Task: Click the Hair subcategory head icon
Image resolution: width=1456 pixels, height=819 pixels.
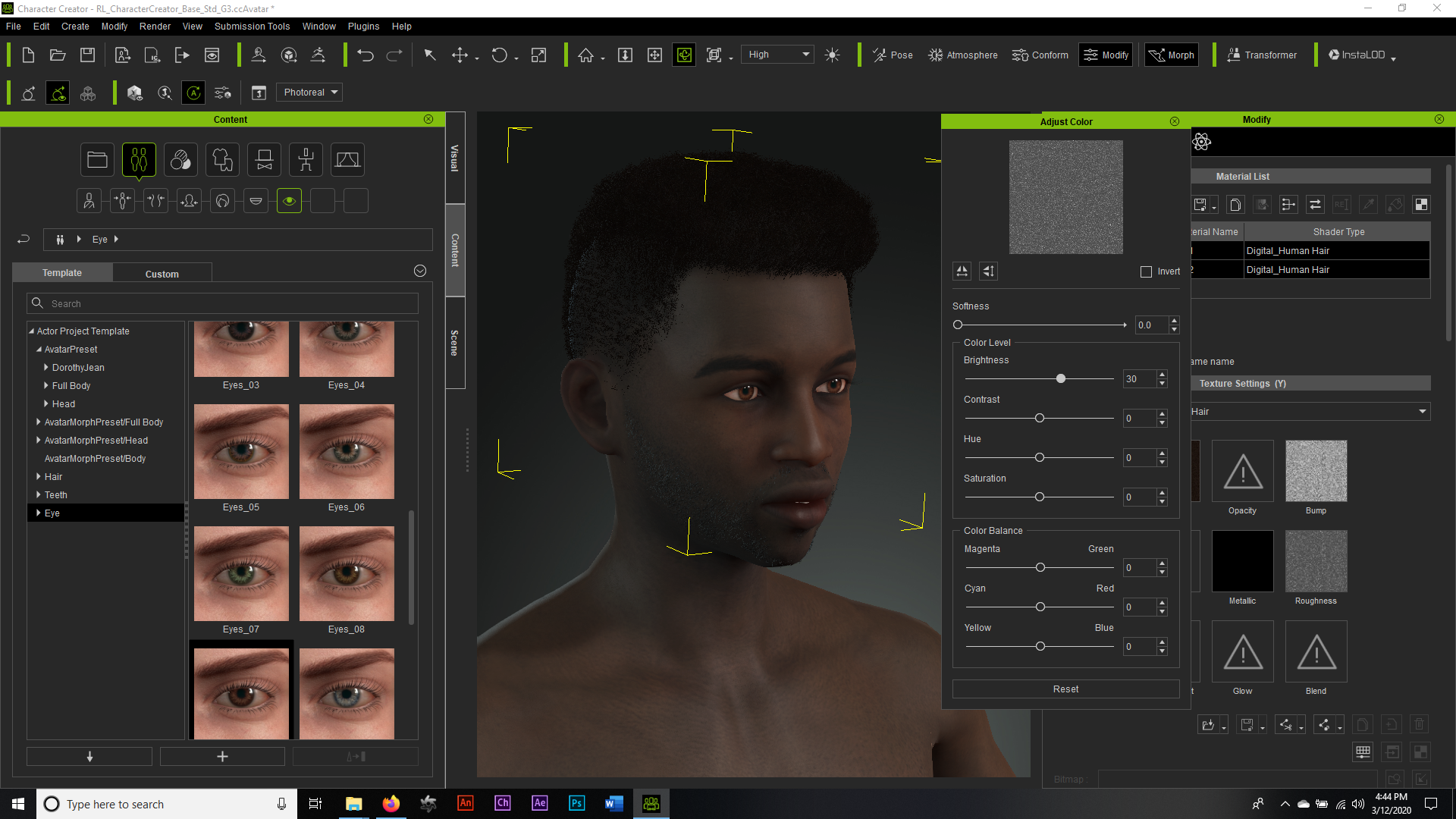Action: (222, 201)
